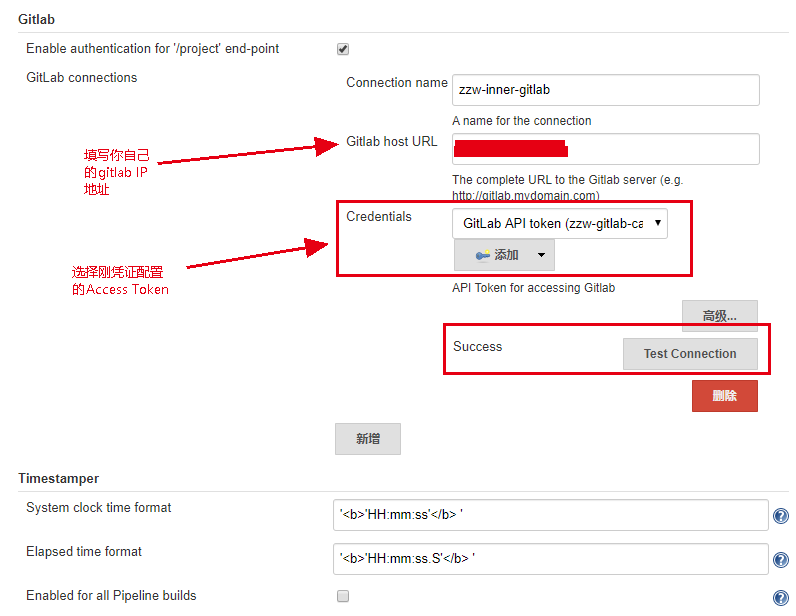This screenshot has width=796, height=616.
Task: Click the 'Success' connection status text
Action: [x=477, y=346]
